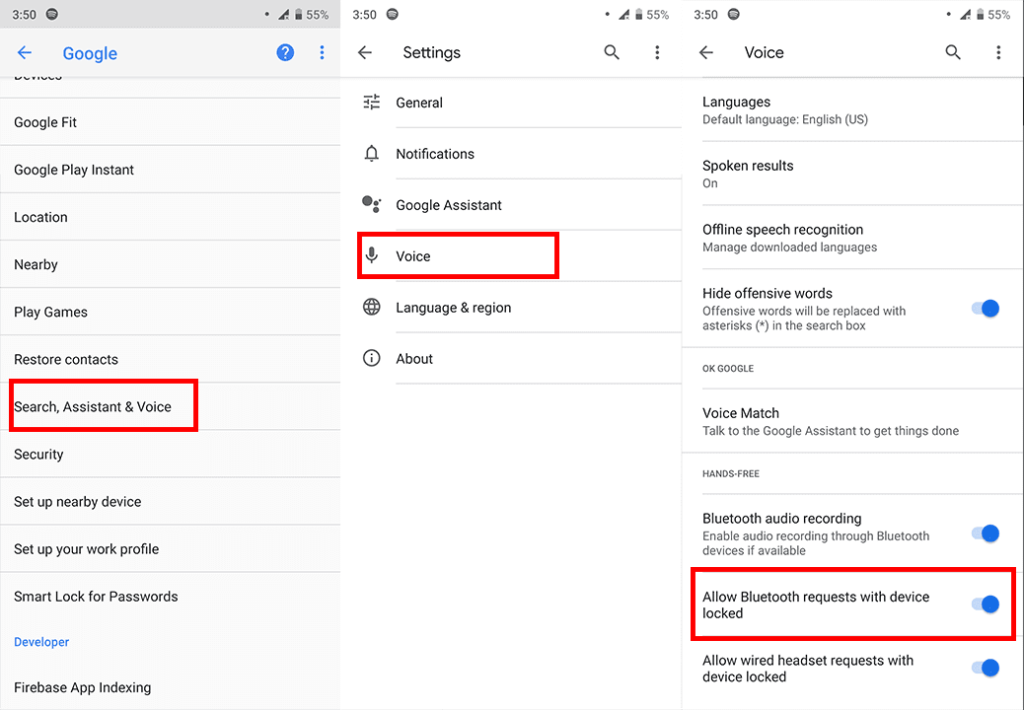Open Play Games settings
Screen dimensions: 1024x710
(x=170, y=312)
